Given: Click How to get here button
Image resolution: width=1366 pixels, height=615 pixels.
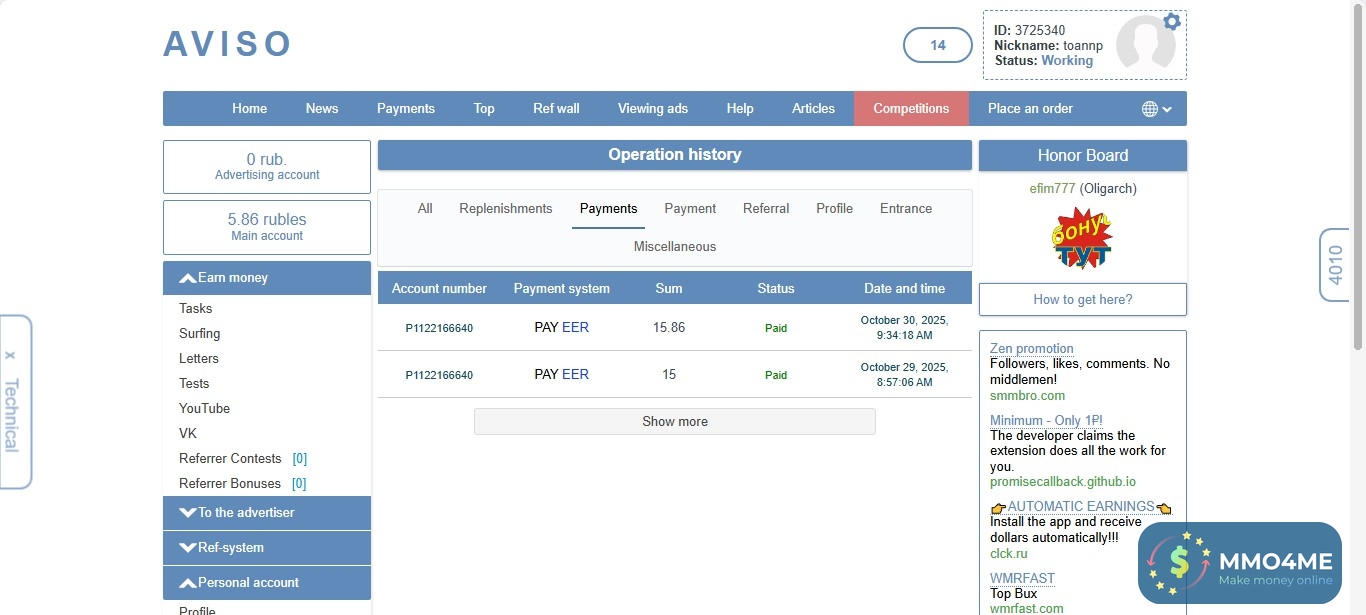Looking at the screenshot, I should tap(1083, 300).
